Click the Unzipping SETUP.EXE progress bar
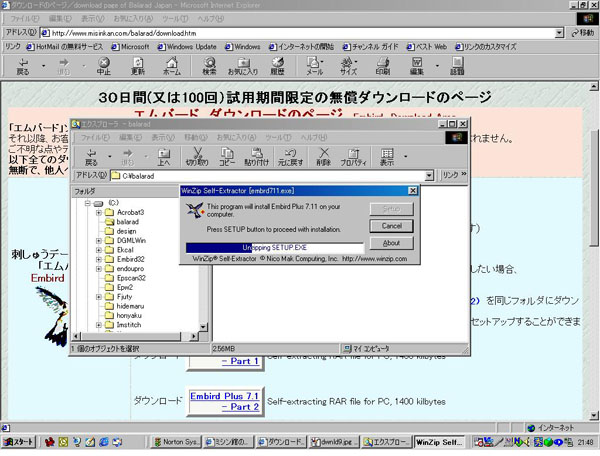This screenshot has width=600, height=456. coord(274,248)
